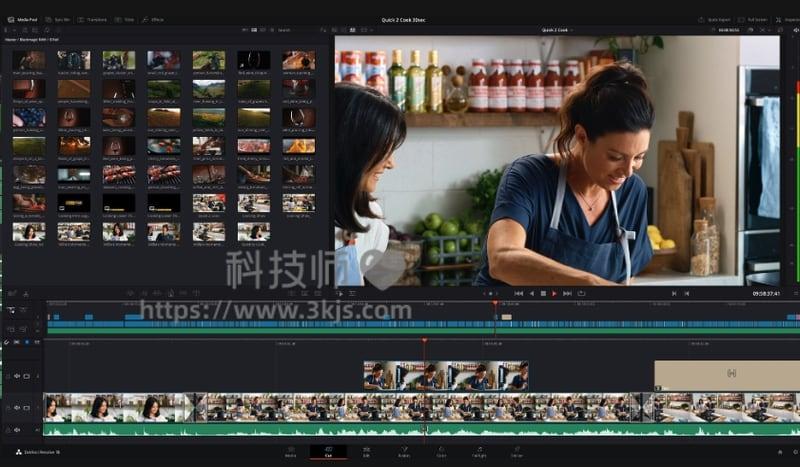Jump to next edit point
800x467 pixels.
pyautogui.click(x=687, y=293)
